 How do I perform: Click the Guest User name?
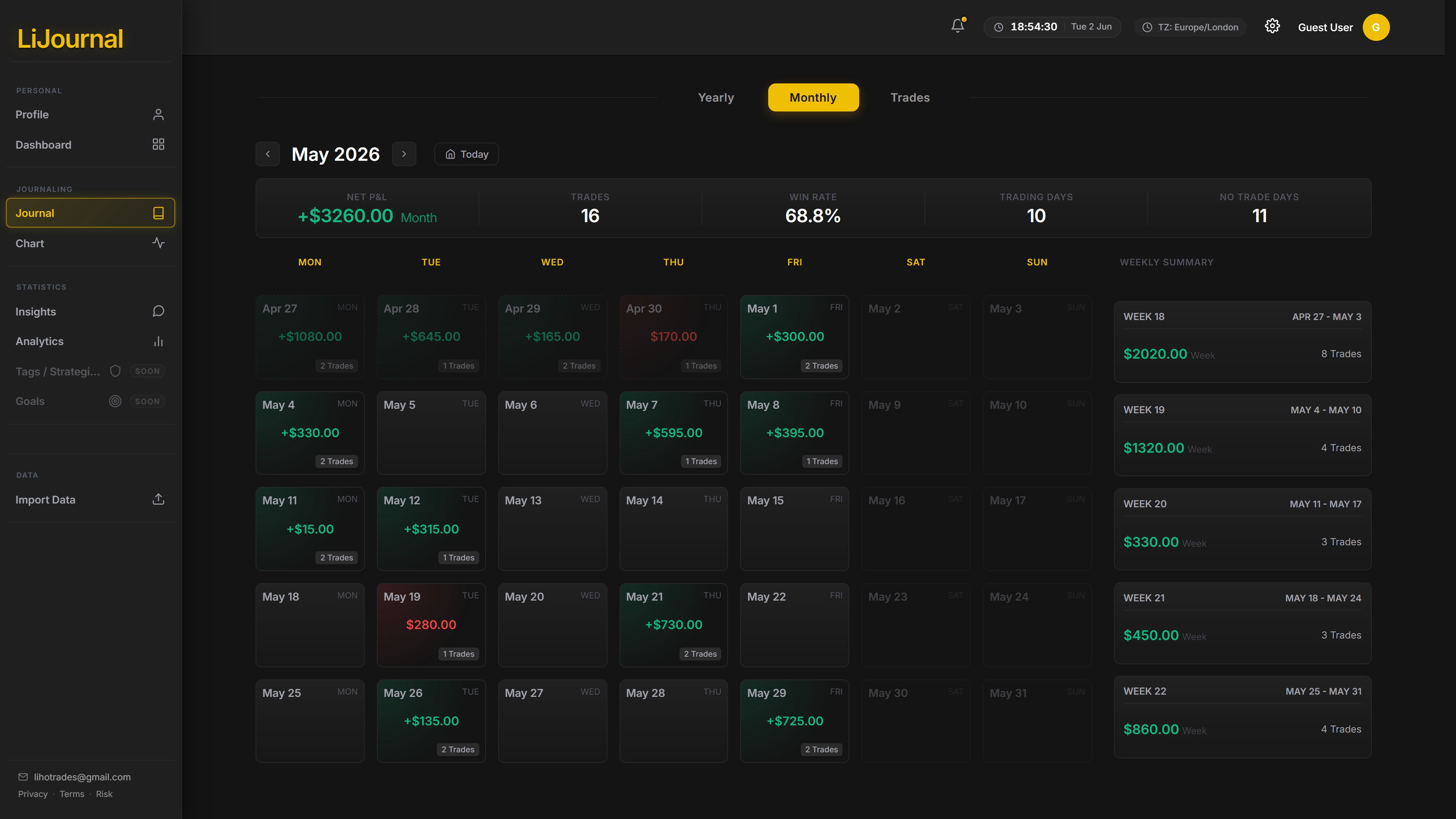[x=1326, y=27]
